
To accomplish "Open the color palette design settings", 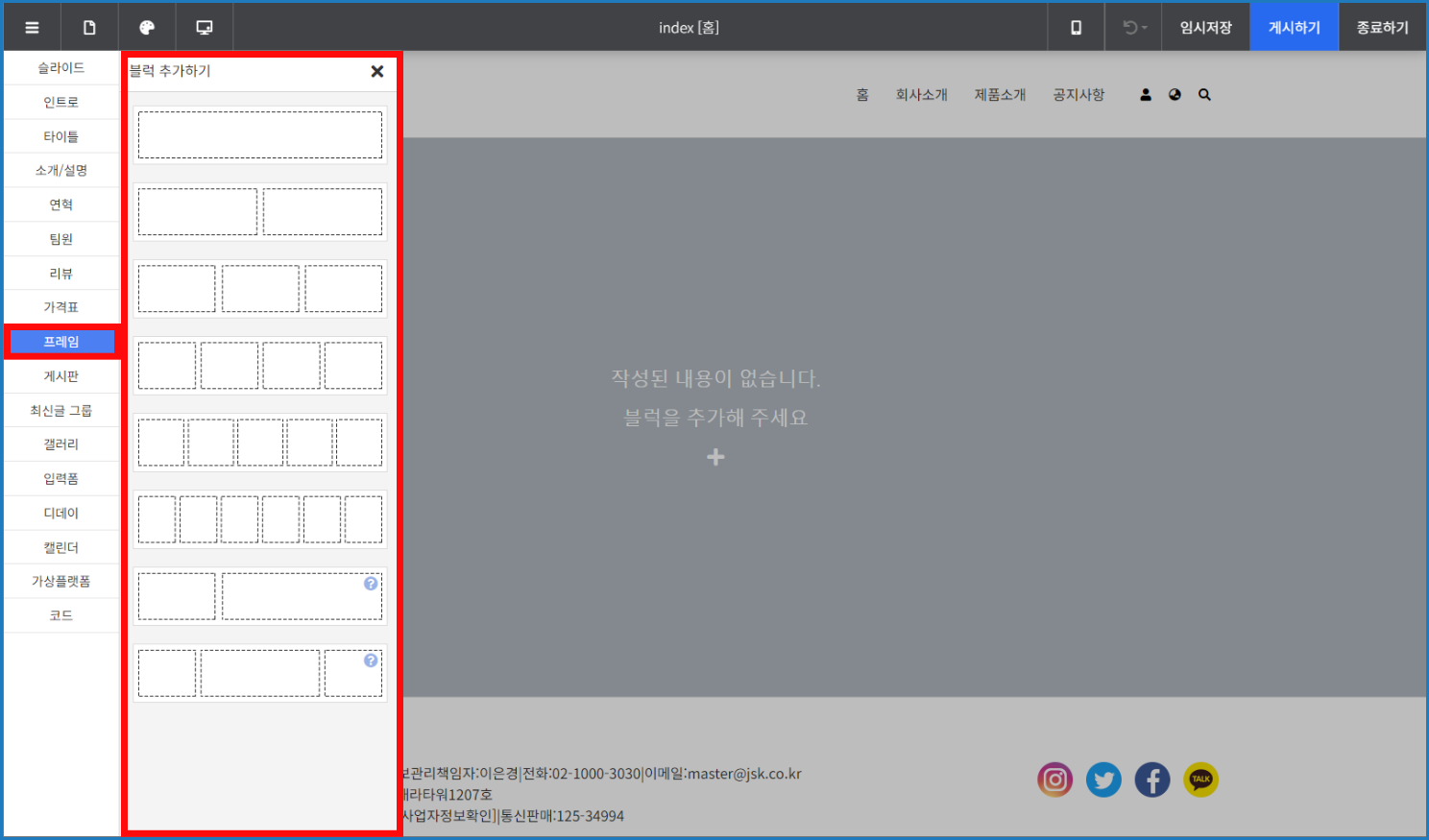I will tap(147, 28).
